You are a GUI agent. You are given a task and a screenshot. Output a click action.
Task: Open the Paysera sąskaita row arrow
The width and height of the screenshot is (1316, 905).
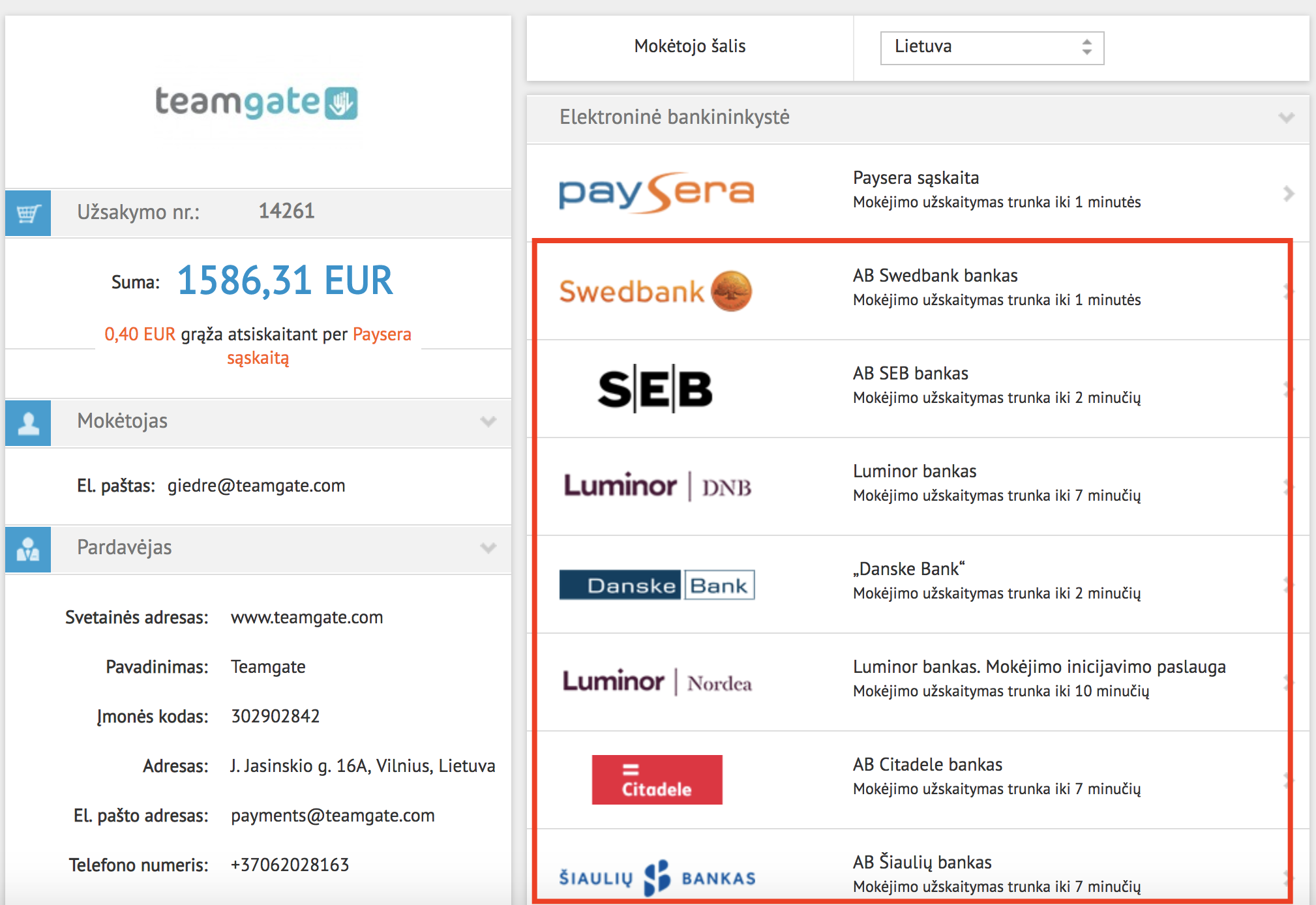(x=1289, y=194)
